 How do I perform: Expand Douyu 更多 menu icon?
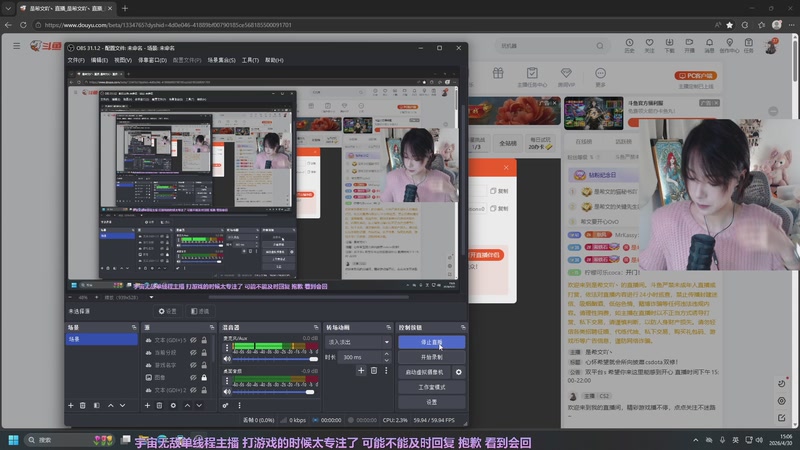[601, 73]
